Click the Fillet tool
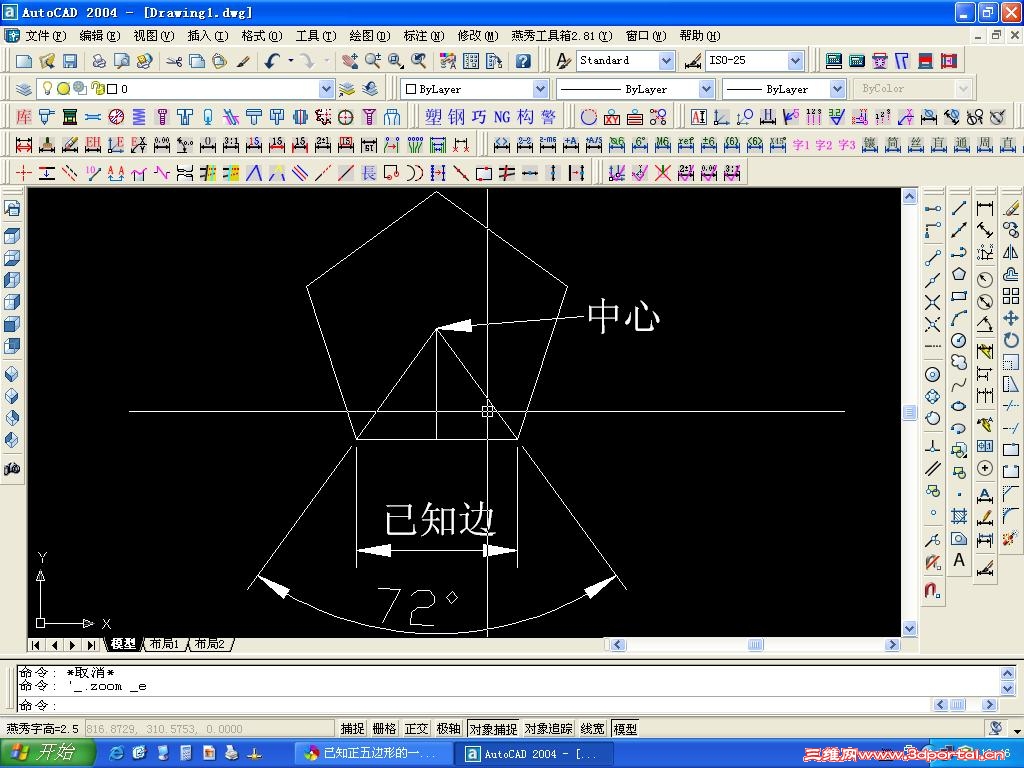This screenshot has height=768, width=1024. pyautogui.click(x=1011, y=516)
